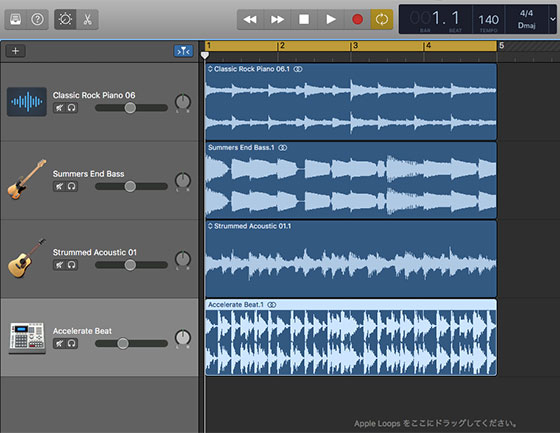The height and width of the screenshot is (433, 560).
Task: Open the Library panel icon
Action: pos(15,19)
